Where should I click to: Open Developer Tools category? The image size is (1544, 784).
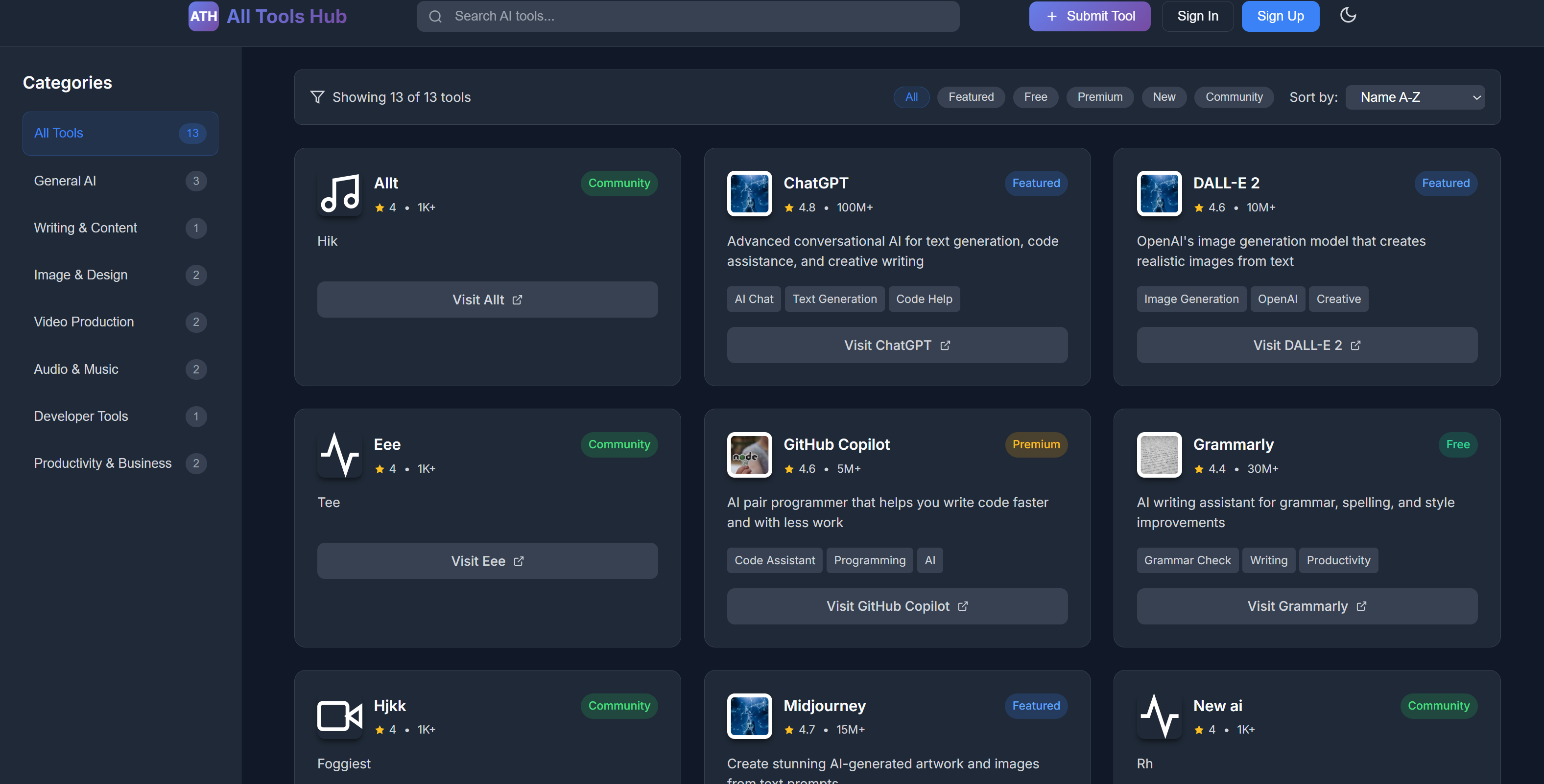tap(120, 416)
